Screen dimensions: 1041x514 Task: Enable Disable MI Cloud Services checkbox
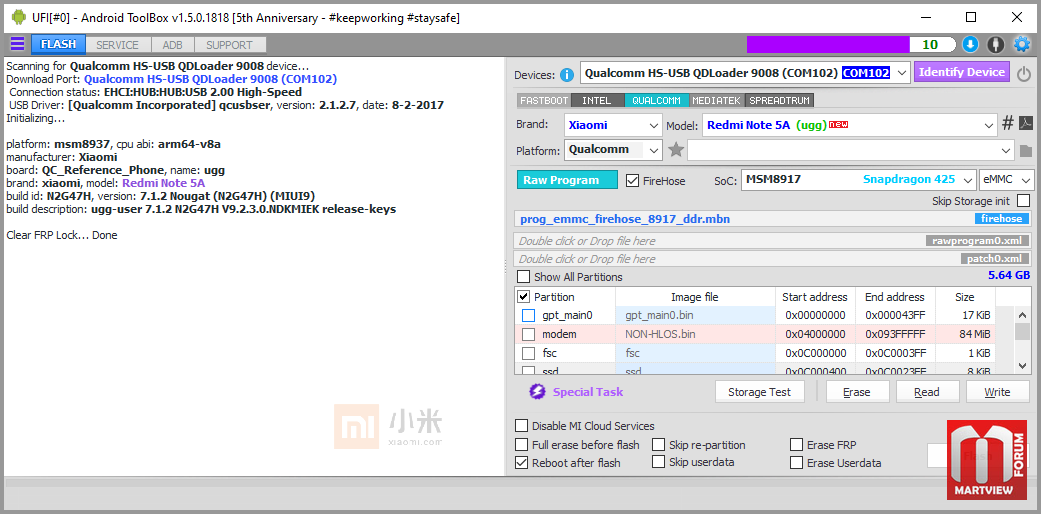(522, 426)
